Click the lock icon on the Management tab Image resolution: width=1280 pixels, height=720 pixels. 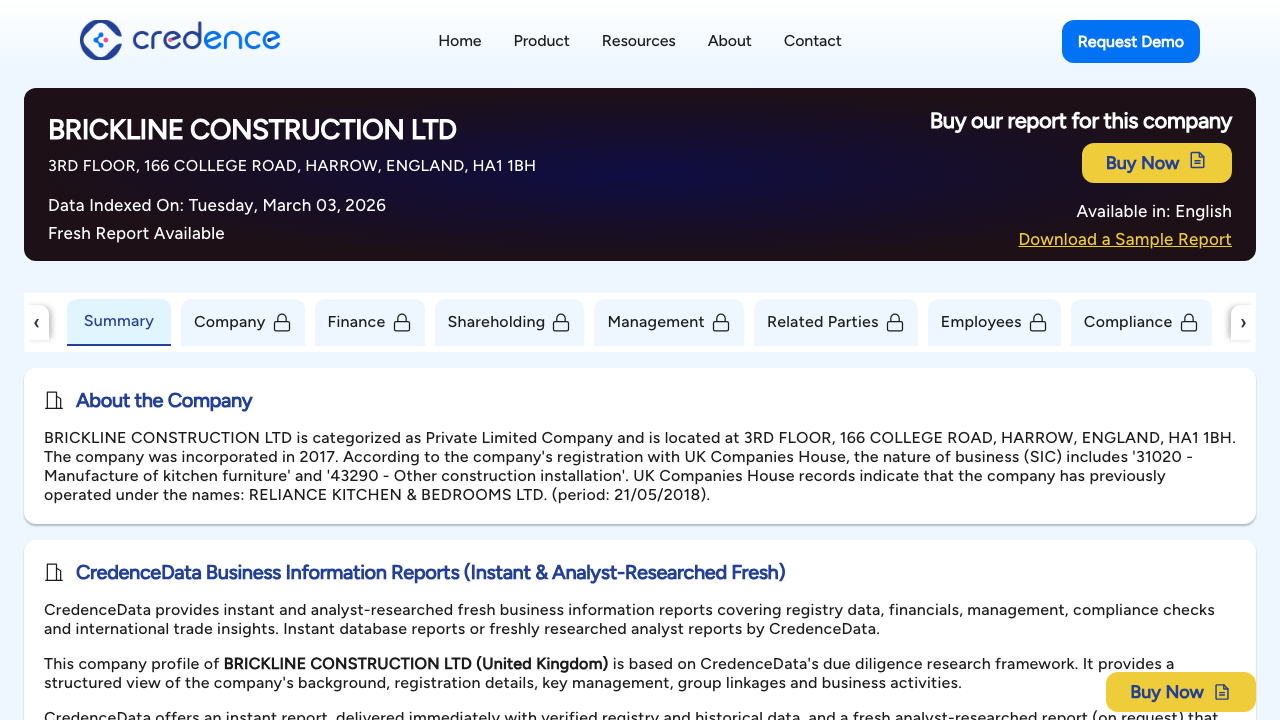(x=721, y=322)
